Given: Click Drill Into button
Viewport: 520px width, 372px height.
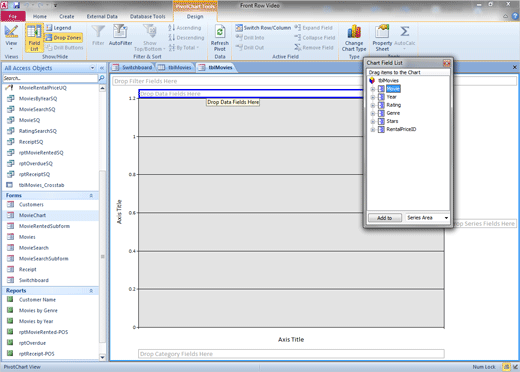Looking at the screenshot, I should (250, 38).
